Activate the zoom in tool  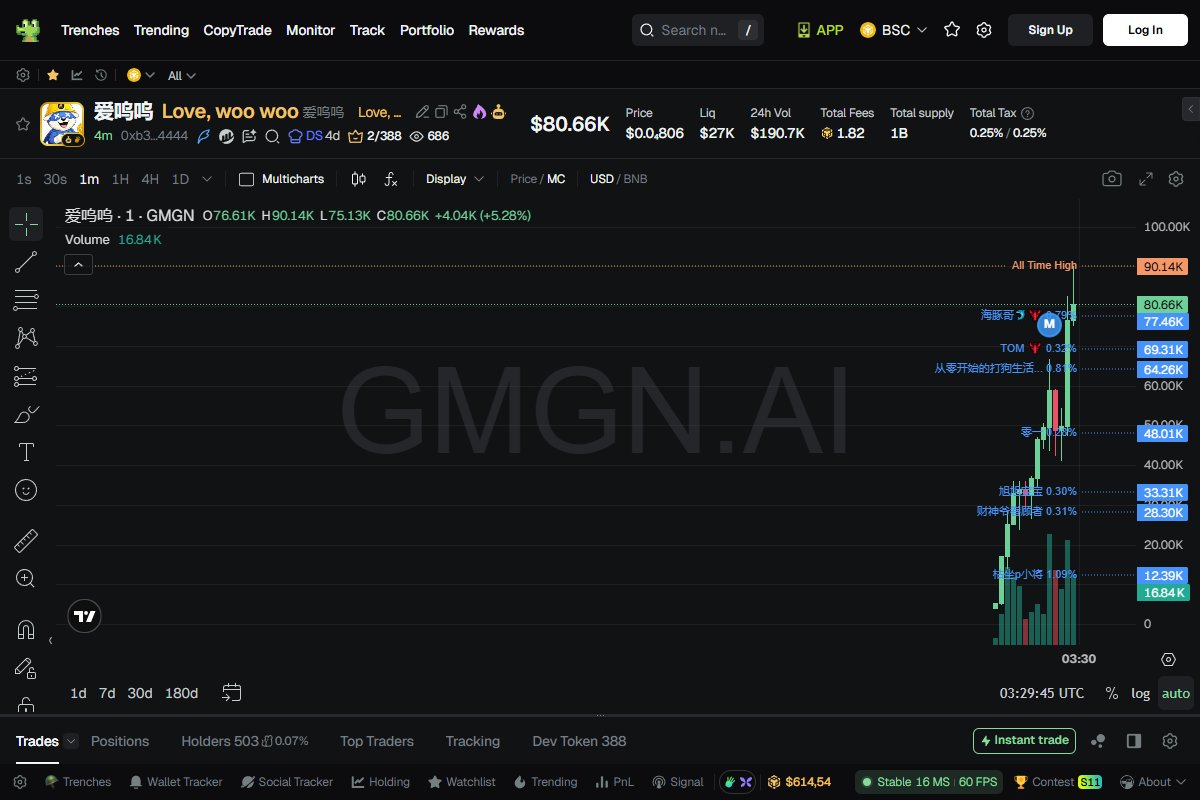pos(26,578)
